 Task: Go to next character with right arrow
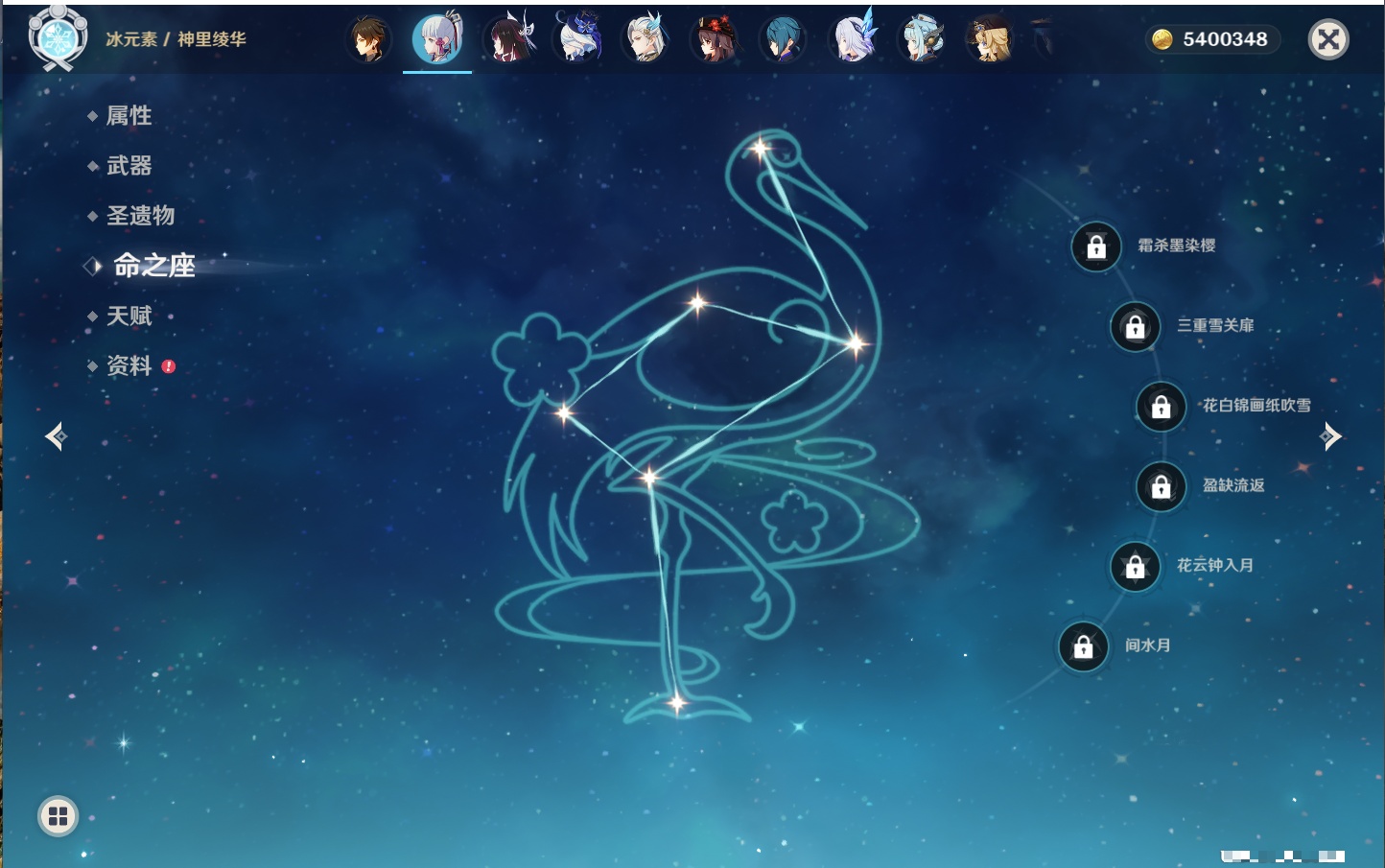point(1330,436)
